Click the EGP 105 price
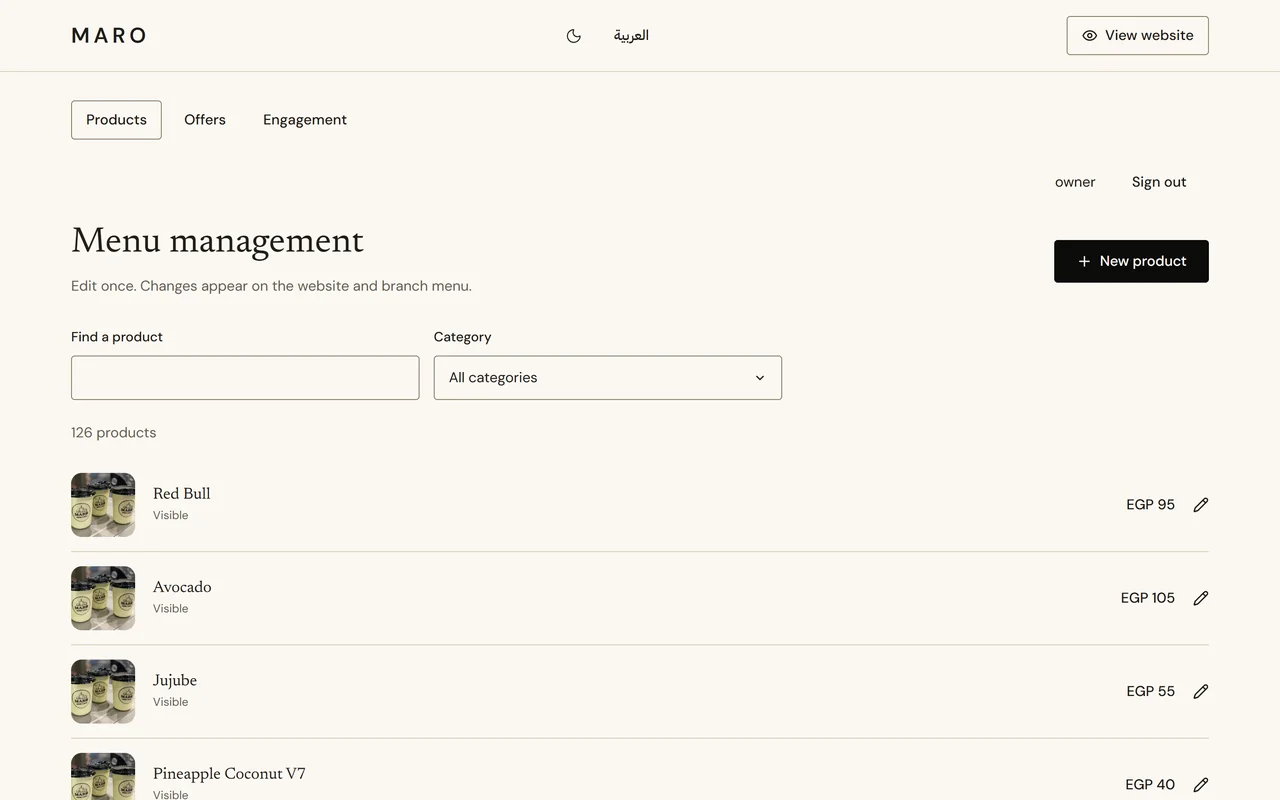Viewport: 1280px width, 800px height. point(1148,598)
